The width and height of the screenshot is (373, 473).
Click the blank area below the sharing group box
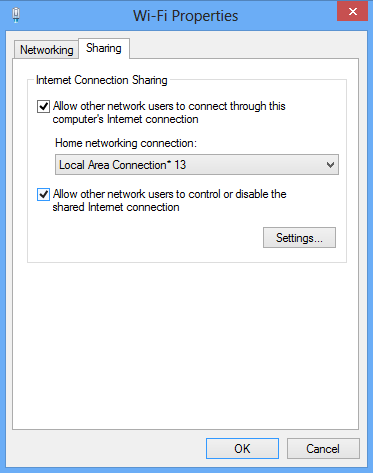[186, 345]
